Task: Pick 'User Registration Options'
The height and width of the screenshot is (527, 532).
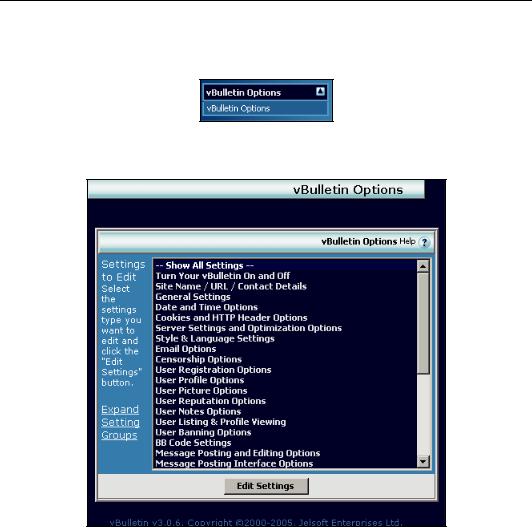Action: (x=285, y=370)
